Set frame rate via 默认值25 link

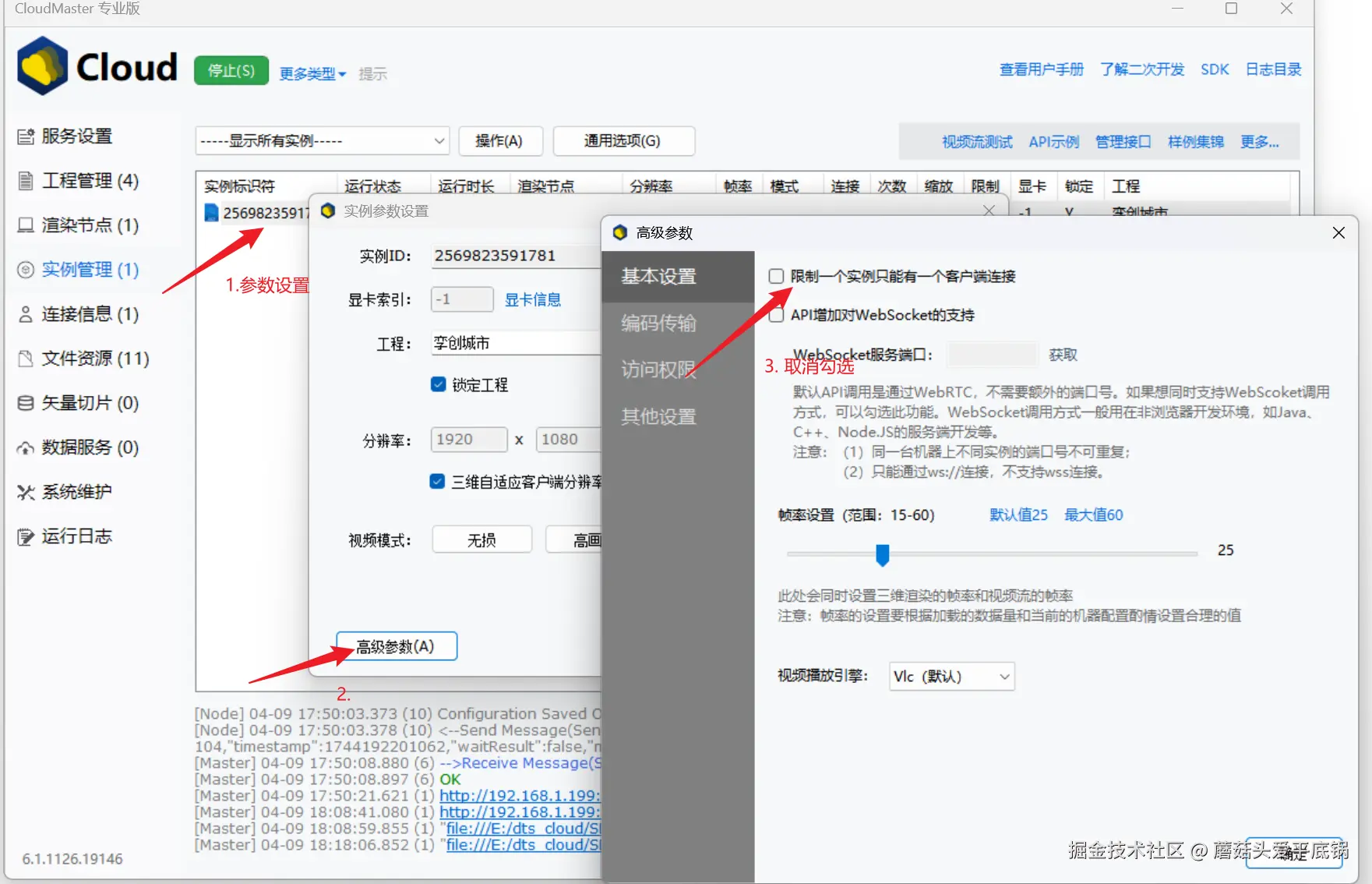point(1019,514)
